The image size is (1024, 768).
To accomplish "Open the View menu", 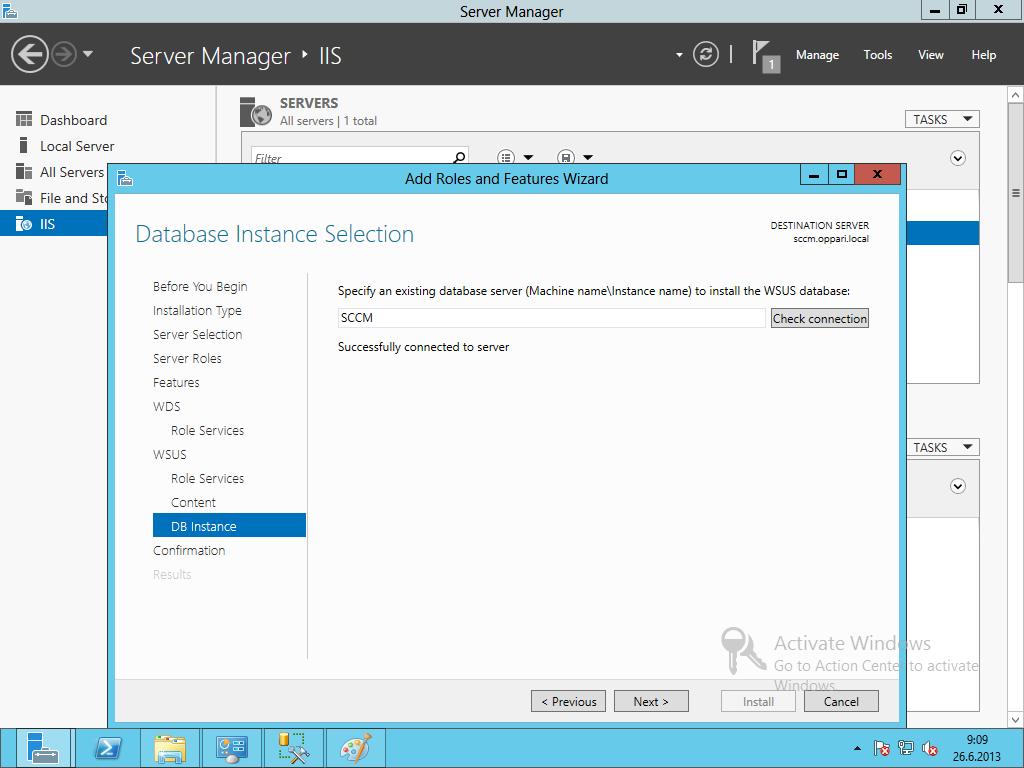I will 931,55.
